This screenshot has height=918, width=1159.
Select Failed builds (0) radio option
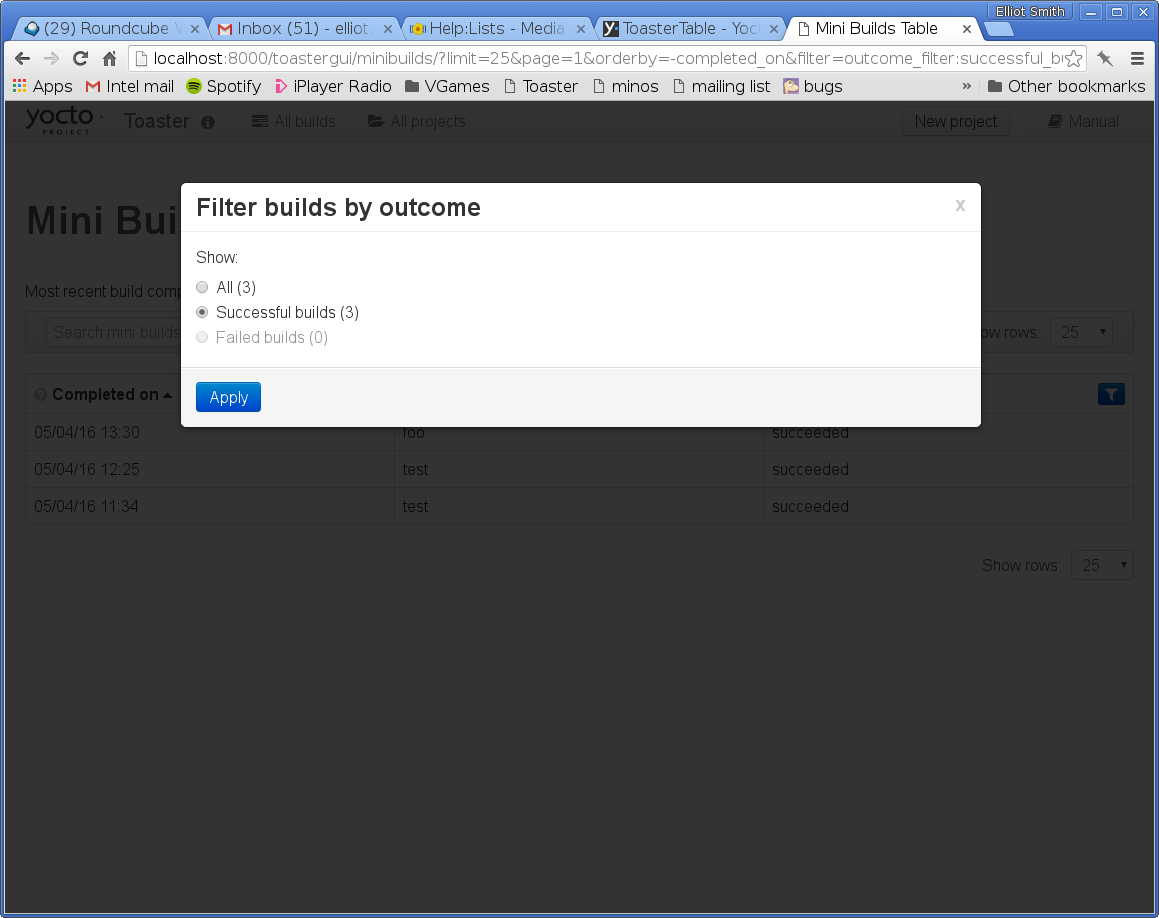tap(202, 338)
